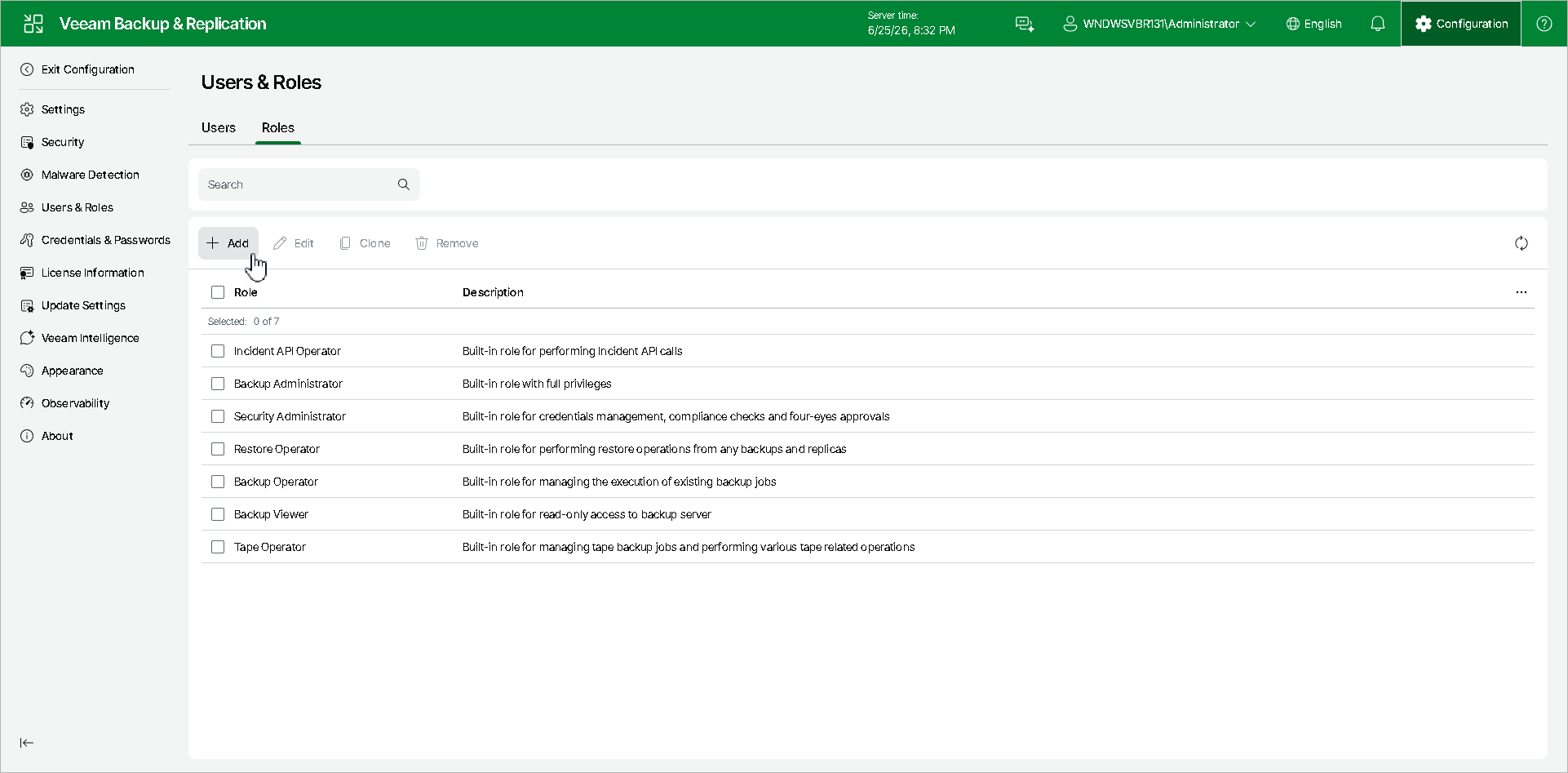Check the Backup Viewer checkbox
Screen dimensions: 1568x773
[x=218, y=514]
